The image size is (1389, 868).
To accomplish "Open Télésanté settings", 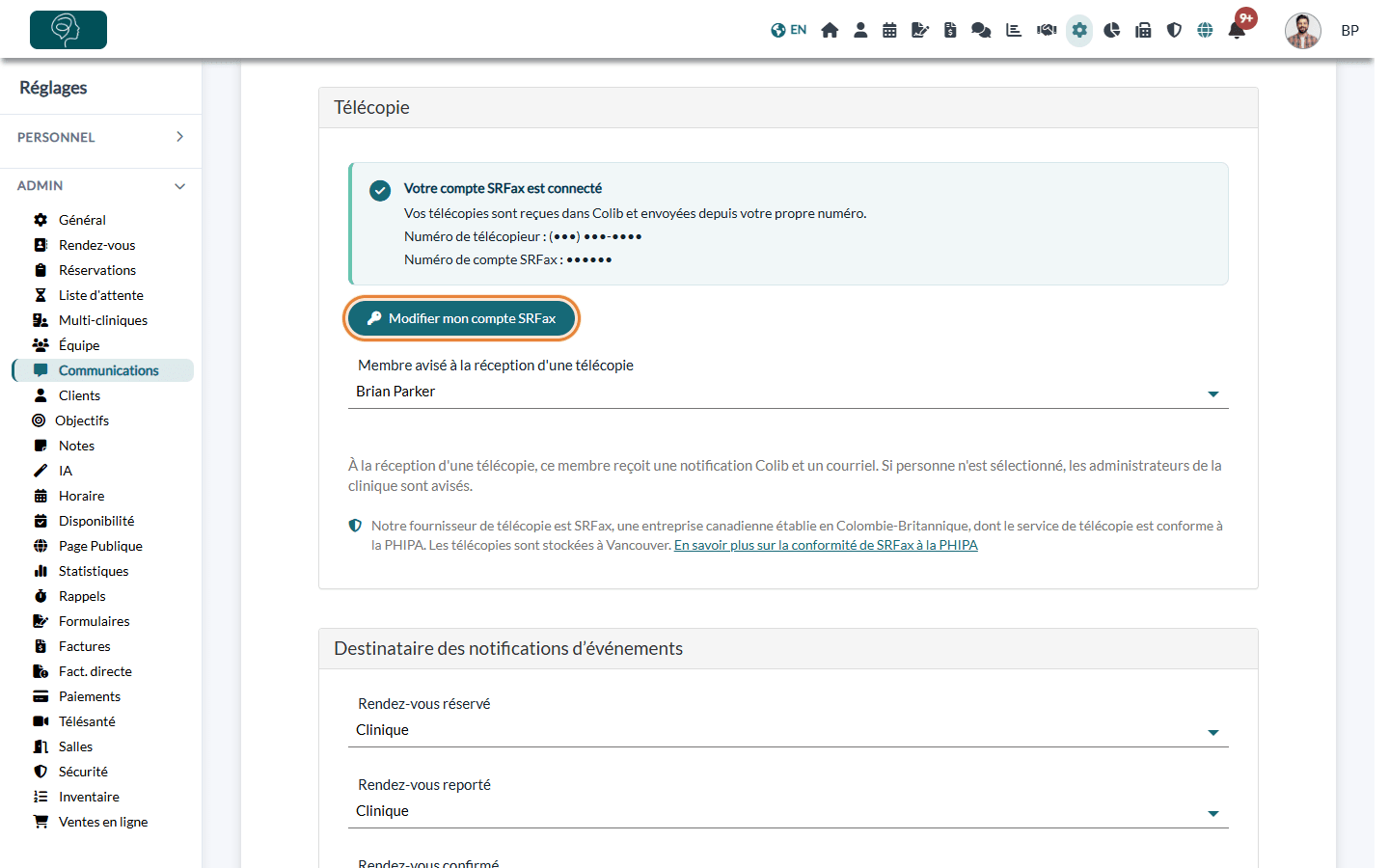I will coord(87,721).
